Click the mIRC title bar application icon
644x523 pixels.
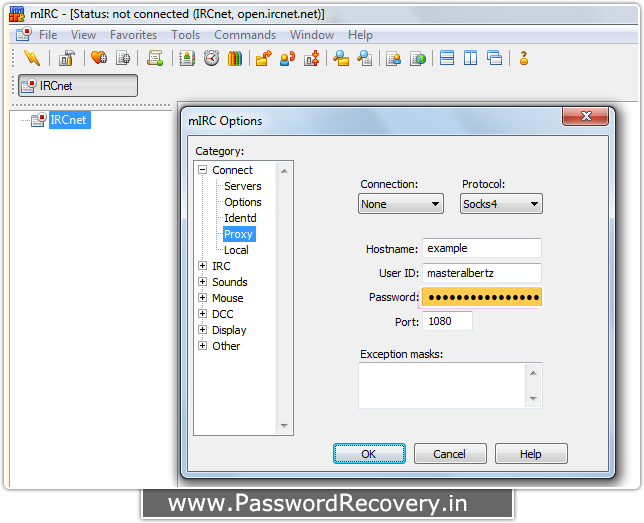[17, 14]
